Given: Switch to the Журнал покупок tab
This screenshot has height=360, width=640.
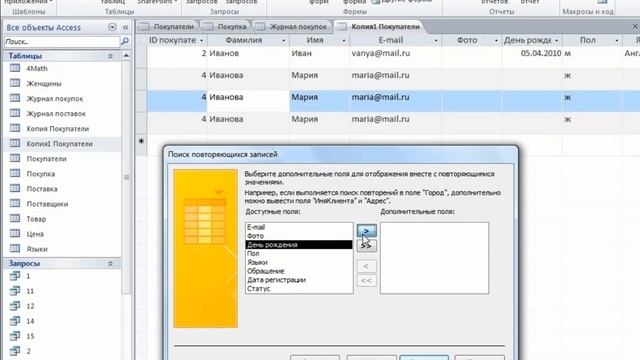Looking at the screenshot, I should [292, 27].
